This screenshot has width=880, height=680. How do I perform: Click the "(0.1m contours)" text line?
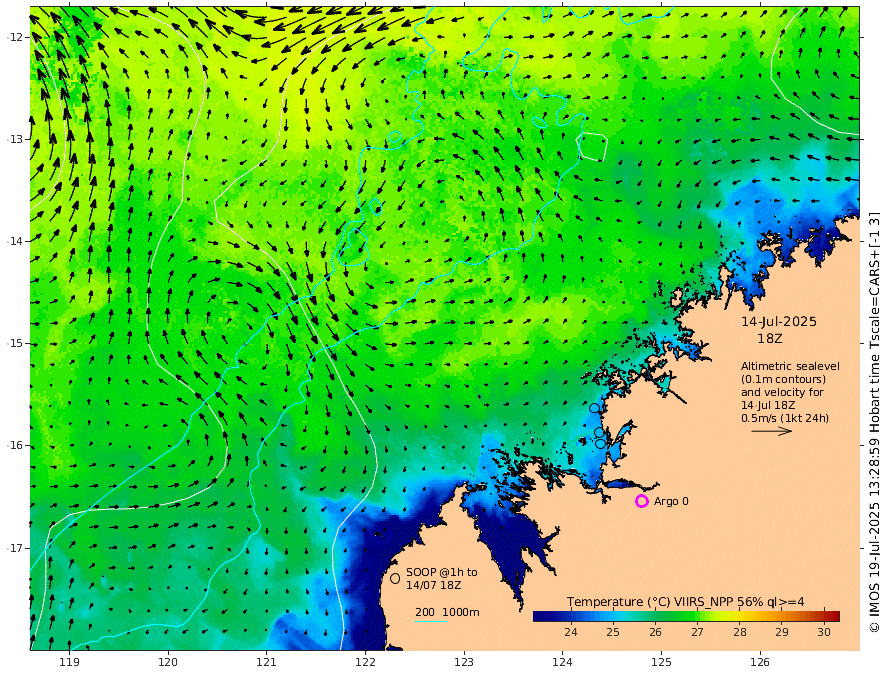(x=783, y=379)
